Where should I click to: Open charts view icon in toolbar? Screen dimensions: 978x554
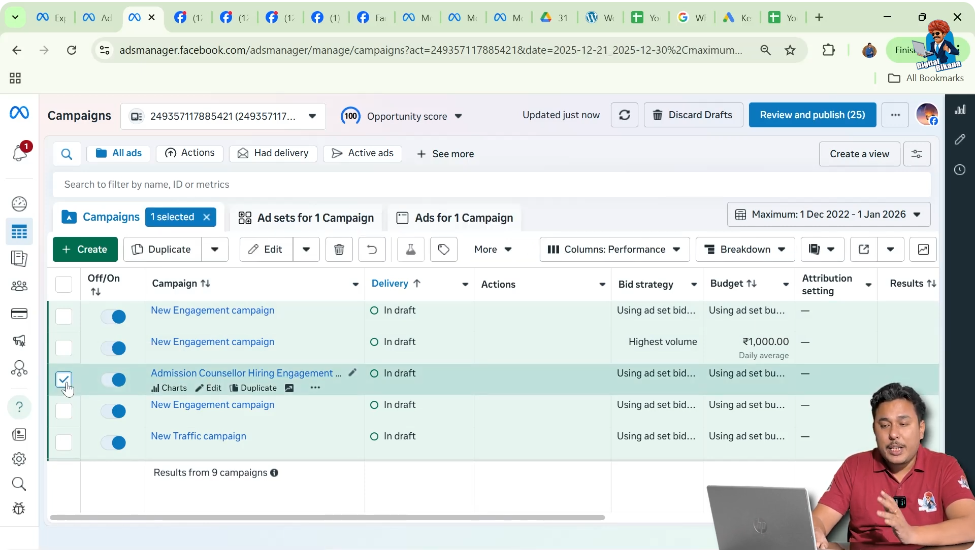click(923, 250)
